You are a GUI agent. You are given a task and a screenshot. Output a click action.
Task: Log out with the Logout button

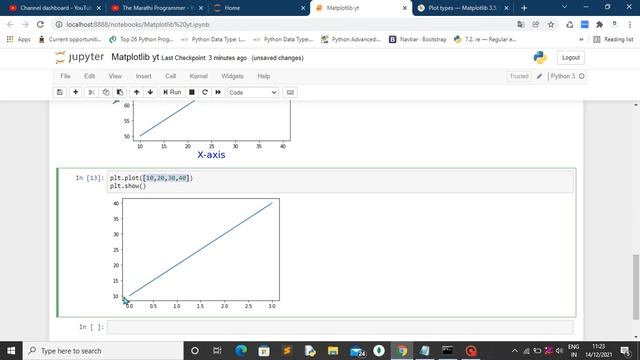point(571,58)
